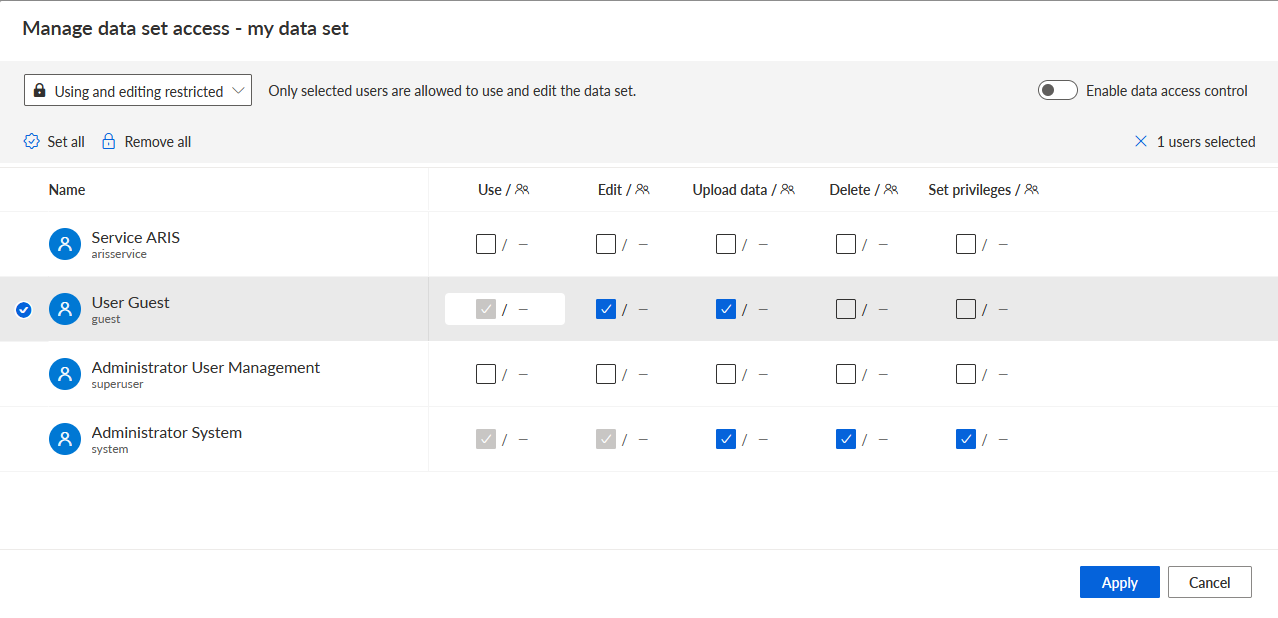This screenshot has height=618, width=1278.
Task: Click the greyed Edit checkbox for Administrator System
Action: click(x=606, y=439)
